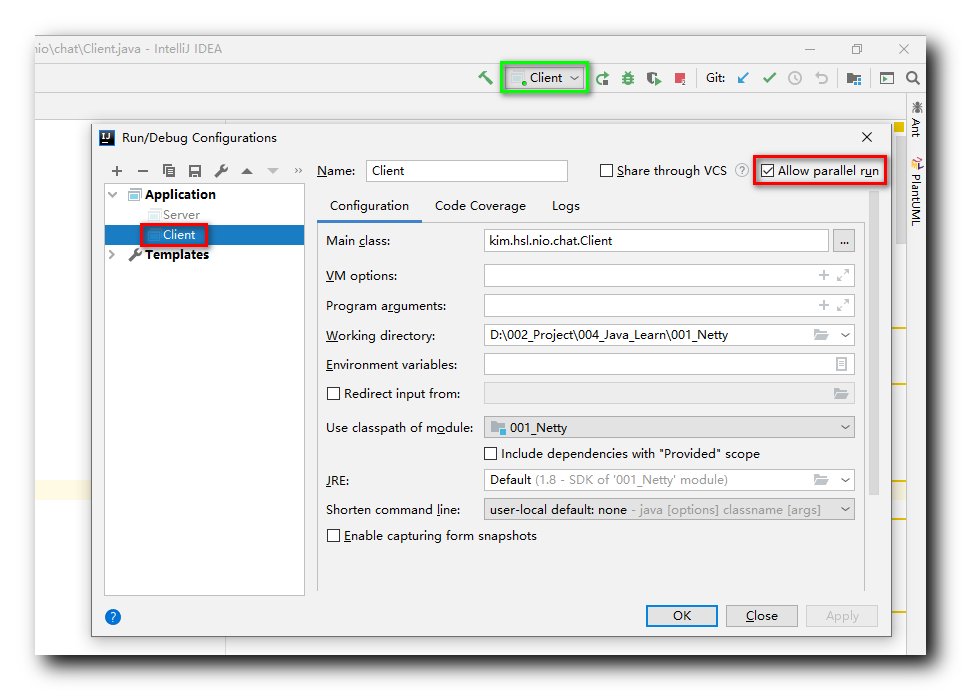Show more toolbar actions chevron
This screenshot has height=690, width=961.
tap(298, 171)
